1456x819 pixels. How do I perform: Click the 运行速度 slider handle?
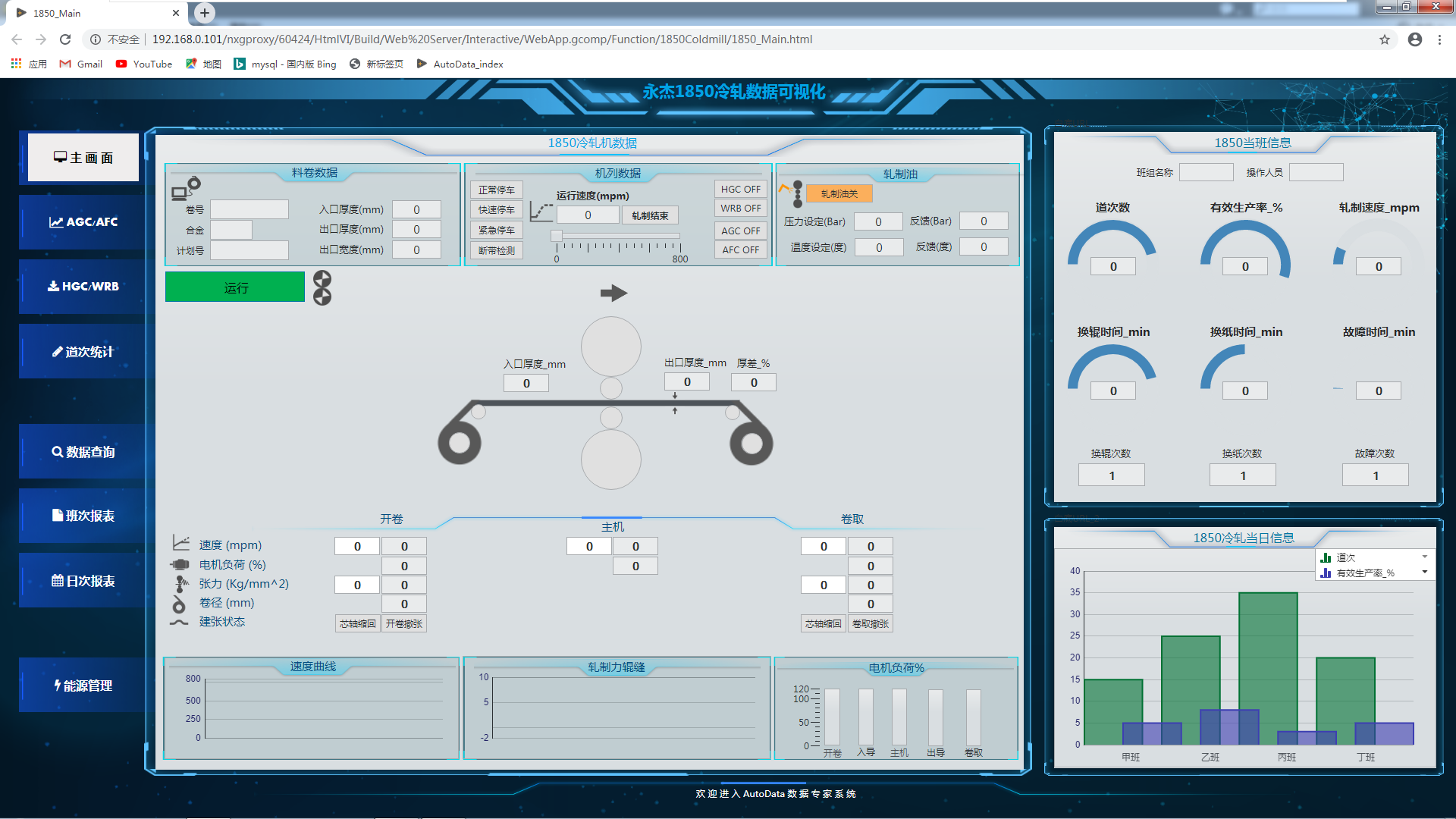pos(557,237)
